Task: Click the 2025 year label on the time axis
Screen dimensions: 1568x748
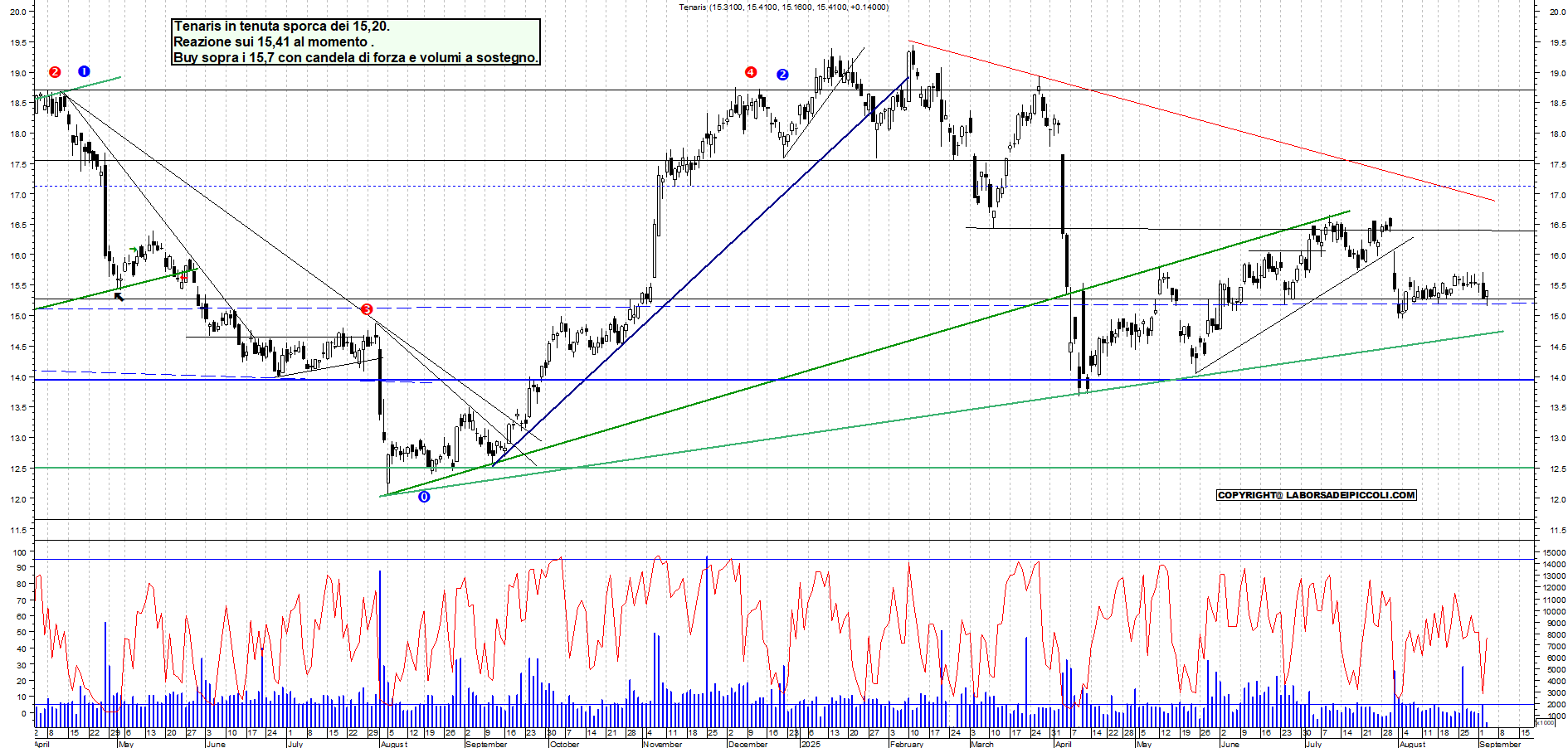Action: 811,744
